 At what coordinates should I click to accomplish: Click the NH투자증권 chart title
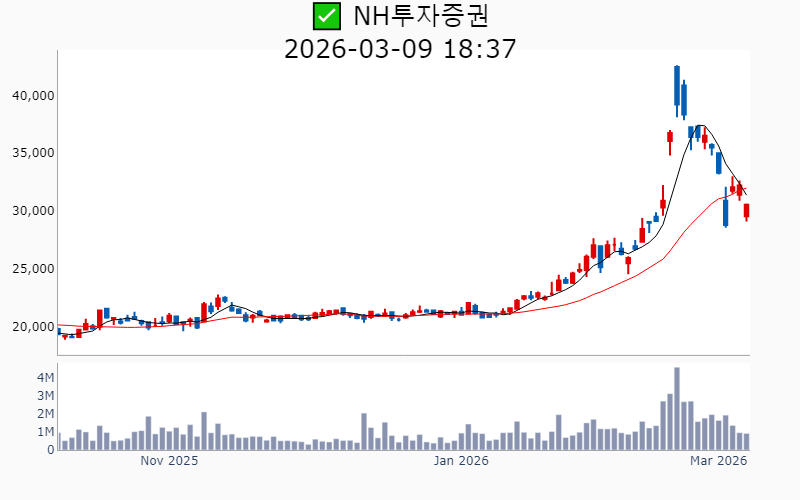(x=421, y=16)
